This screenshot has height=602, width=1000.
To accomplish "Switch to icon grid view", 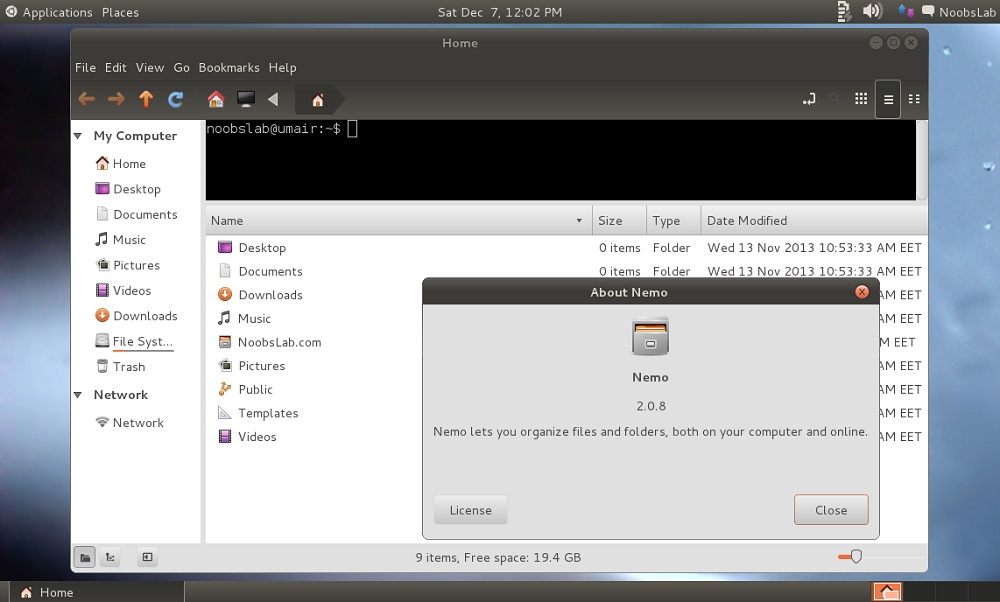I will coord(860,99).
